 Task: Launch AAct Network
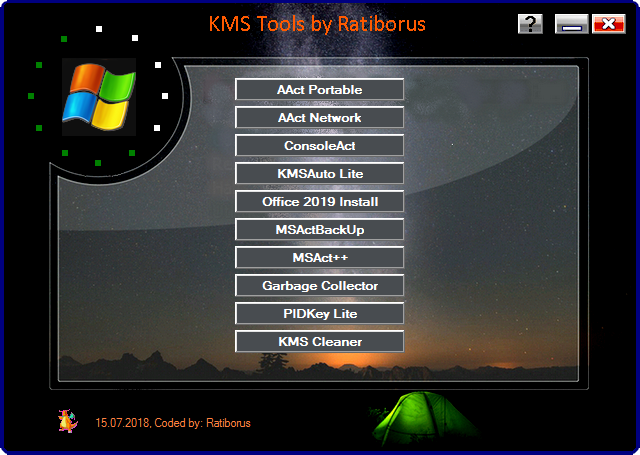tap(319, 118)
